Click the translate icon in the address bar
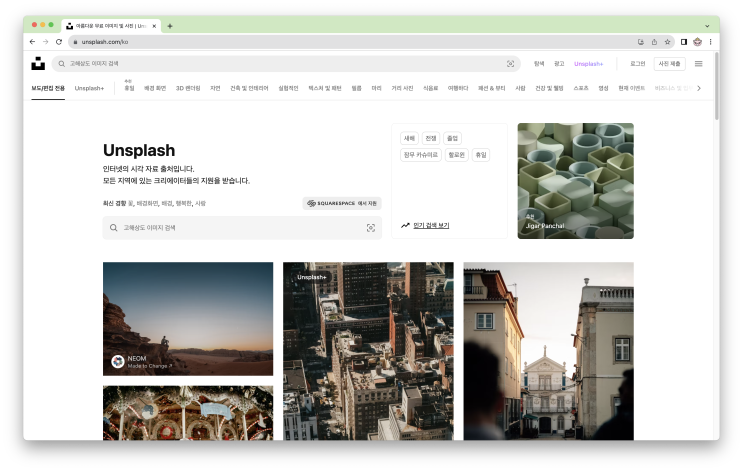Viewport: 743px width, 471px height. click(x=641, y=42)
